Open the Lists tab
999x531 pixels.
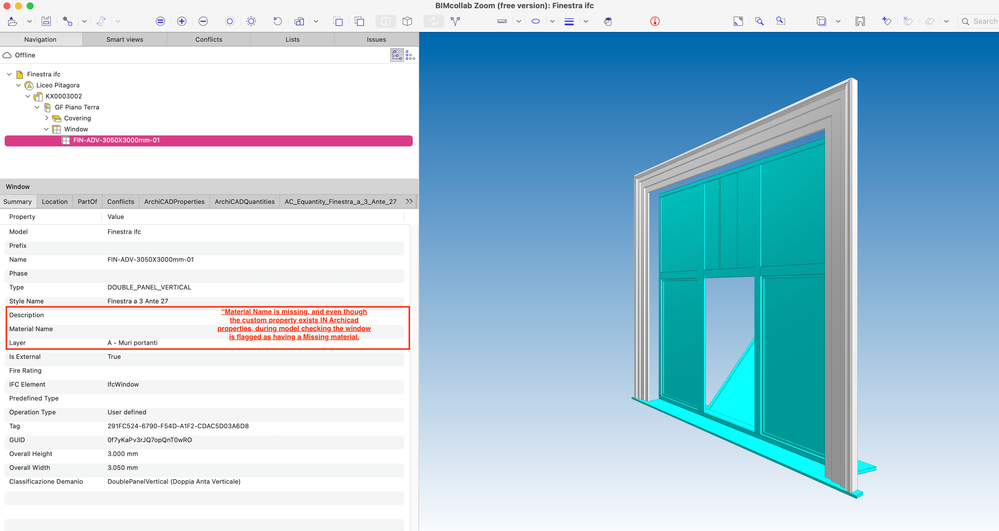tap(292, 40)
